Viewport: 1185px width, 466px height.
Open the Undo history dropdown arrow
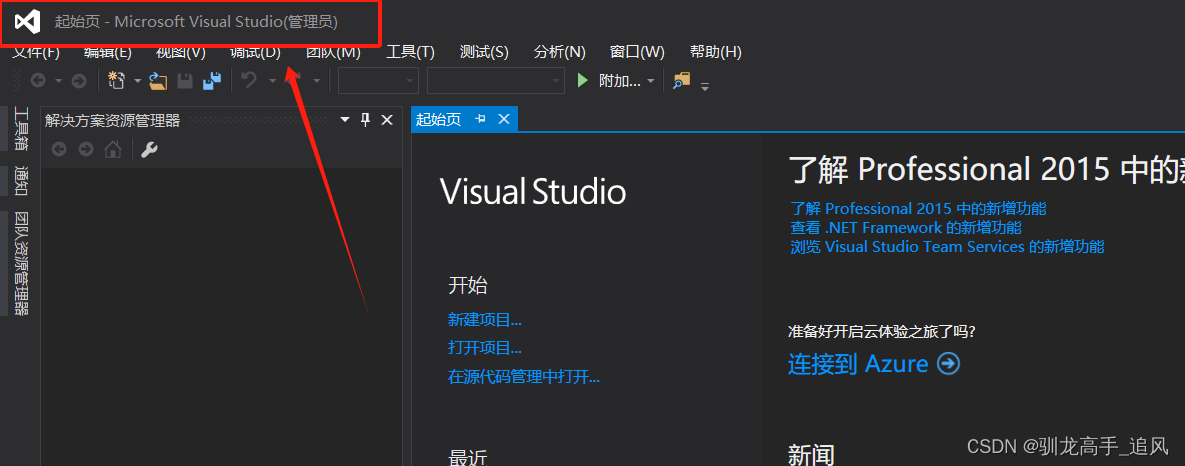point(273,81)
